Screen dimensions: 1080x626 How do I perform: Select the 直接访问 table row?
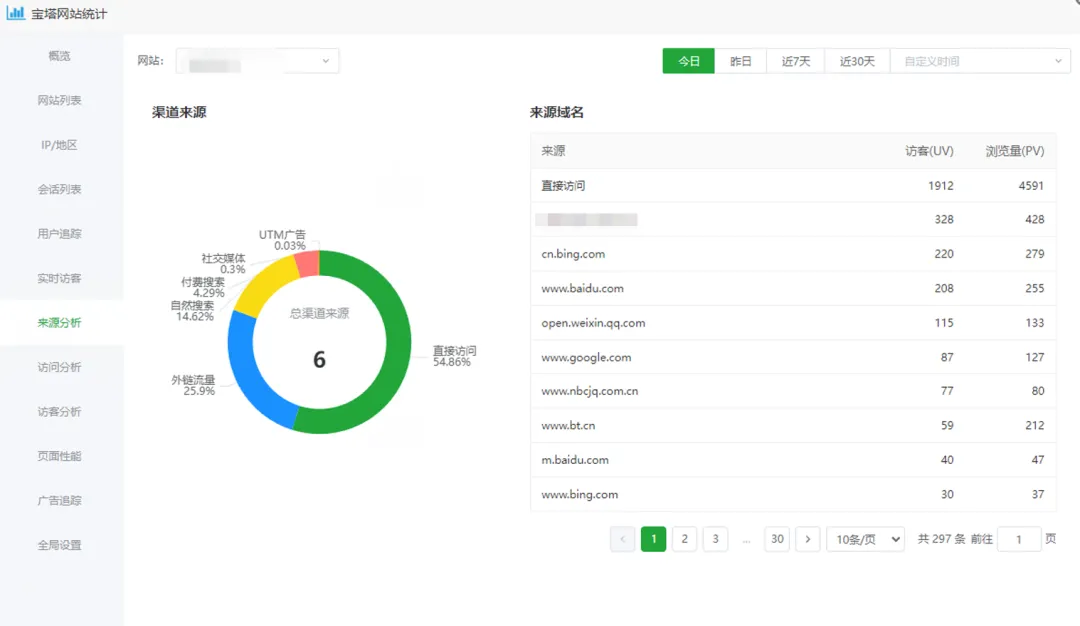[x=793, y=185]
